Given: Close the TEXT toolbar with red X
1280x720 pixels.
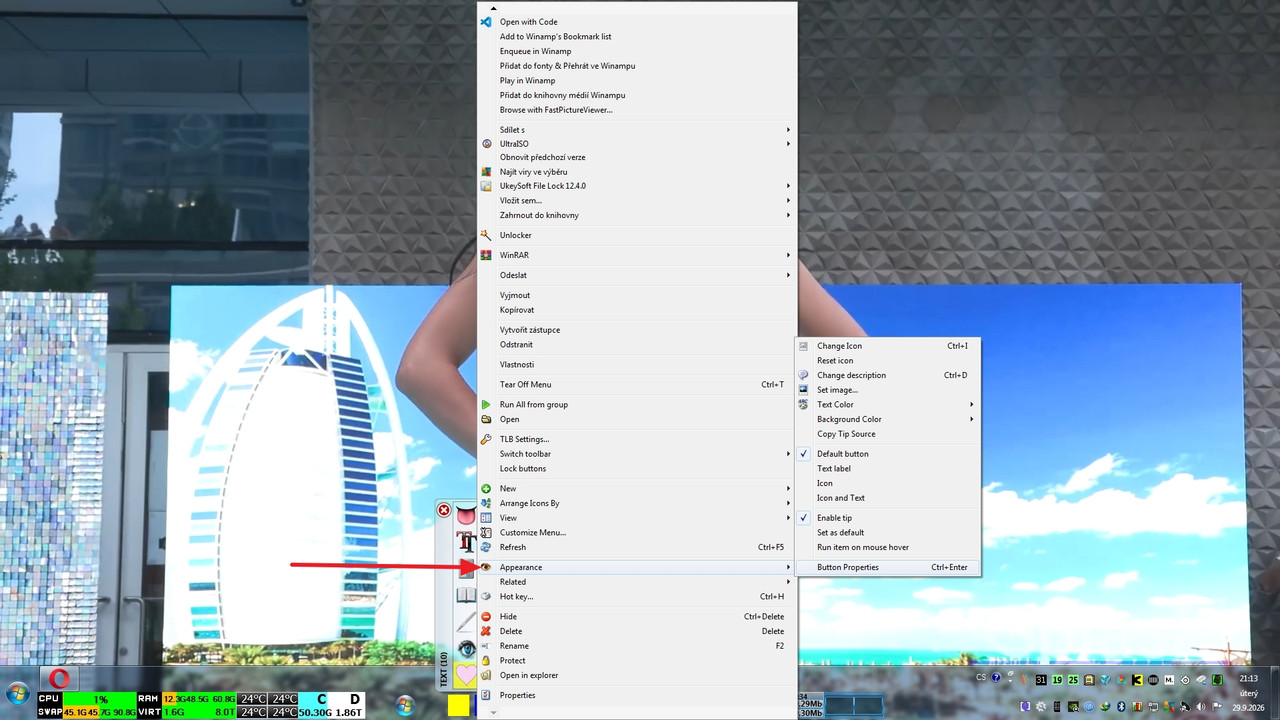Looking at the screenshot, I should [444, 510].
